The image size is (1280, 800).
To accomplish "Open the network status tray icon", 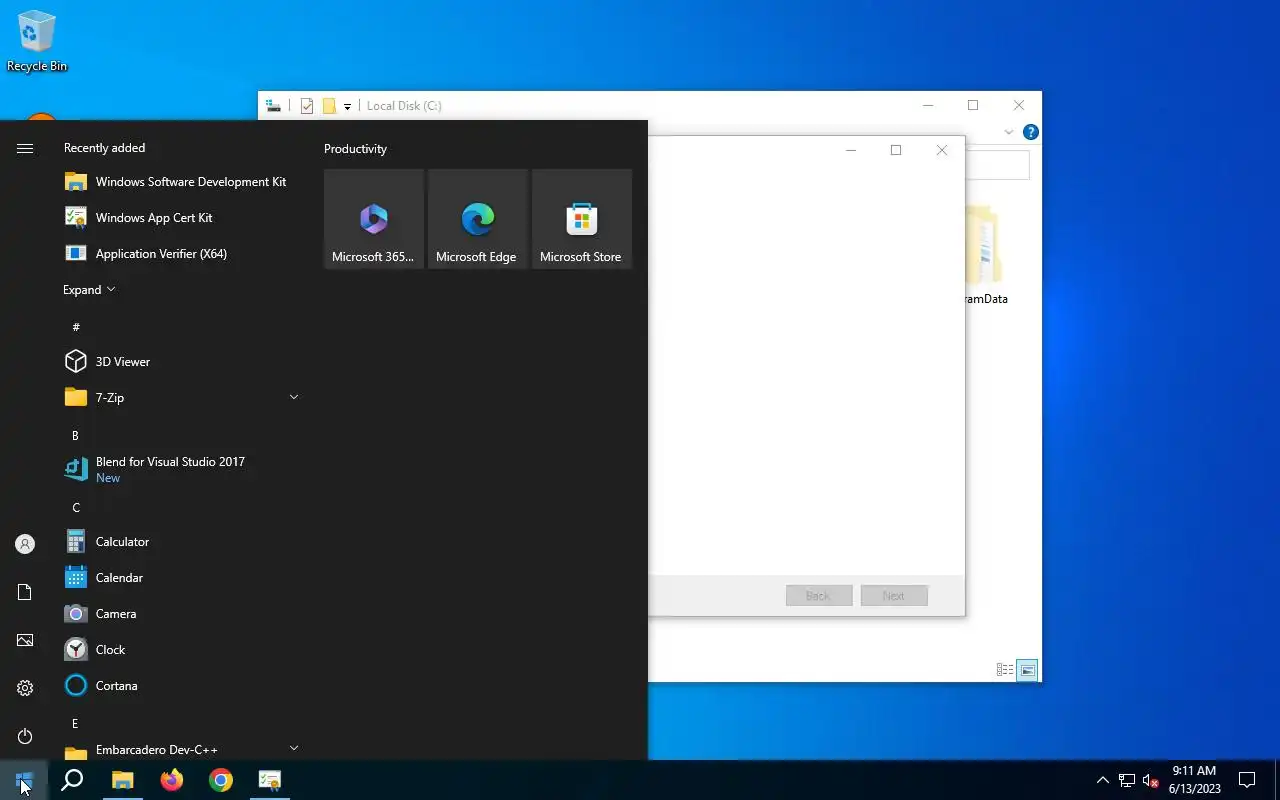I will click(x=1127, y=780).
